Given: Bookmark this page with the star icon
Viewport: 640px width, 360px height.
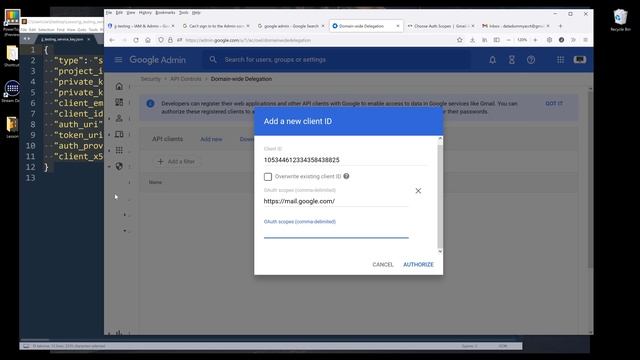Looking at the screenshot, I should 460,40.
